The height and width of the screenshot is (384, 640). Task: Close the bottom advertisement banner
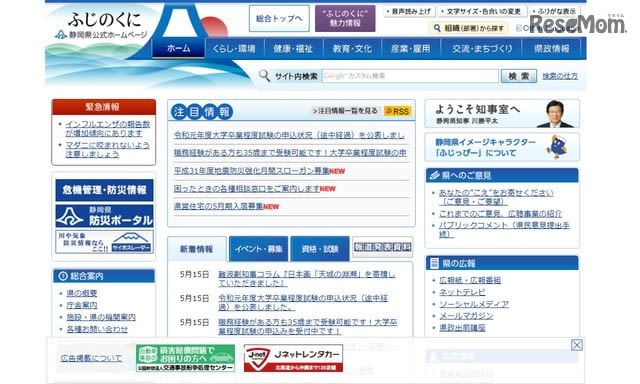click(x=576, y=345)
